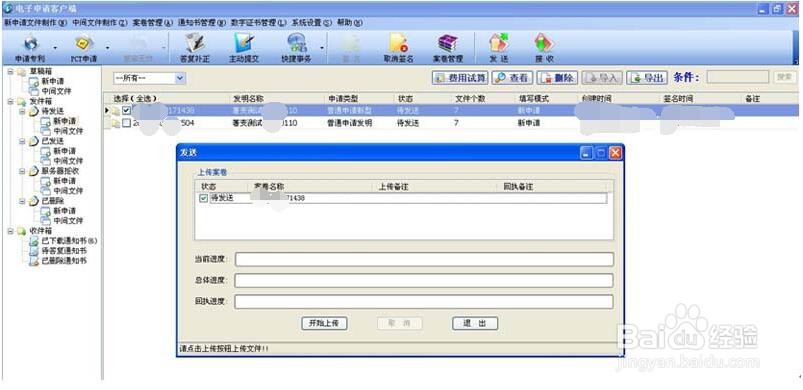Open the PCT申请 dropdown arrow
The width and height of the screenshot is (803, 390).
point(108,49)
